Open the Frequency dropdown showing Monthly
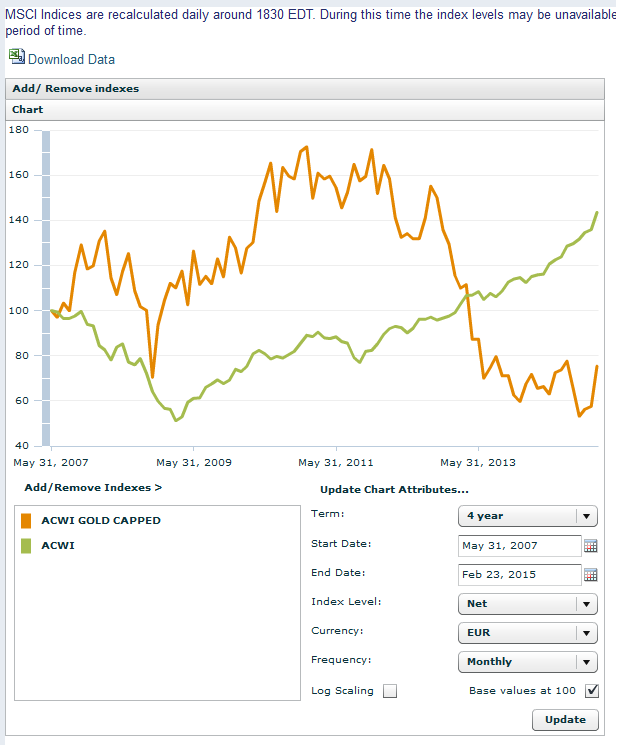Screen dimensions: 641x745 (527, 662)
